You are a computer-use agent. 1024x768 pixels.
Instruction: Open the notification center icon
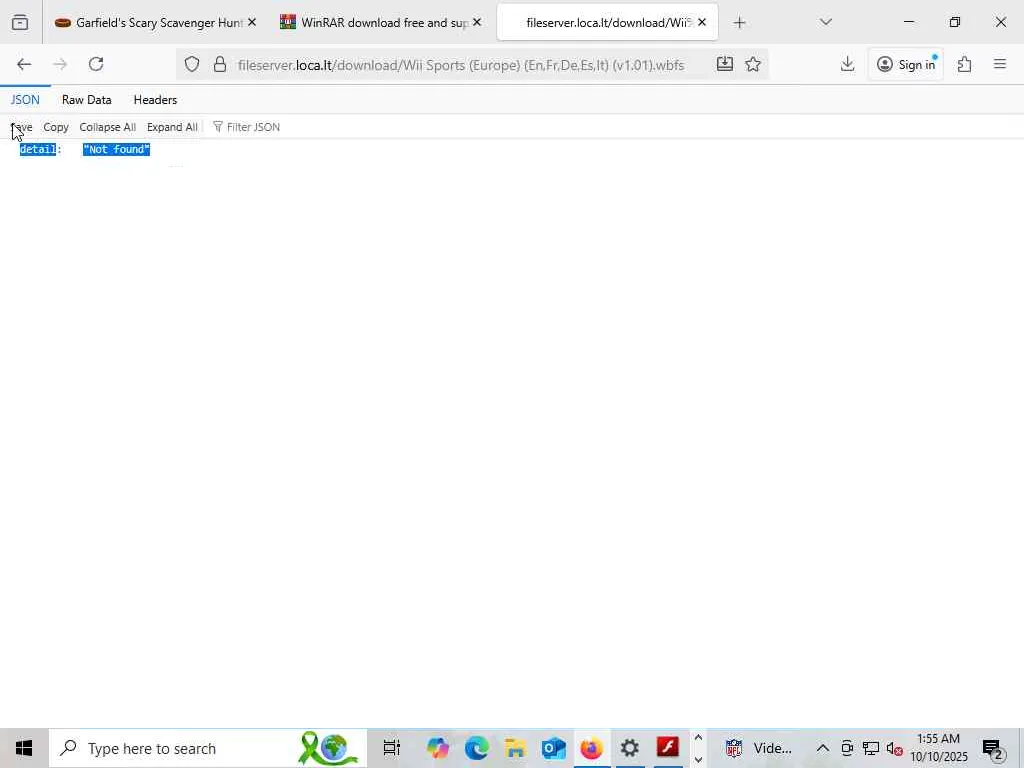[993, 748]
